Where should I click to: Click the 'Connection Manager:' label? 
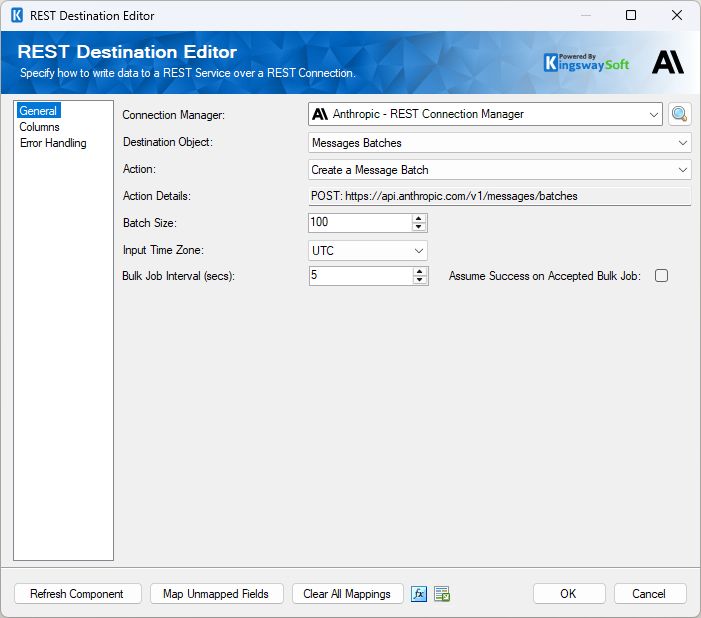173,115
